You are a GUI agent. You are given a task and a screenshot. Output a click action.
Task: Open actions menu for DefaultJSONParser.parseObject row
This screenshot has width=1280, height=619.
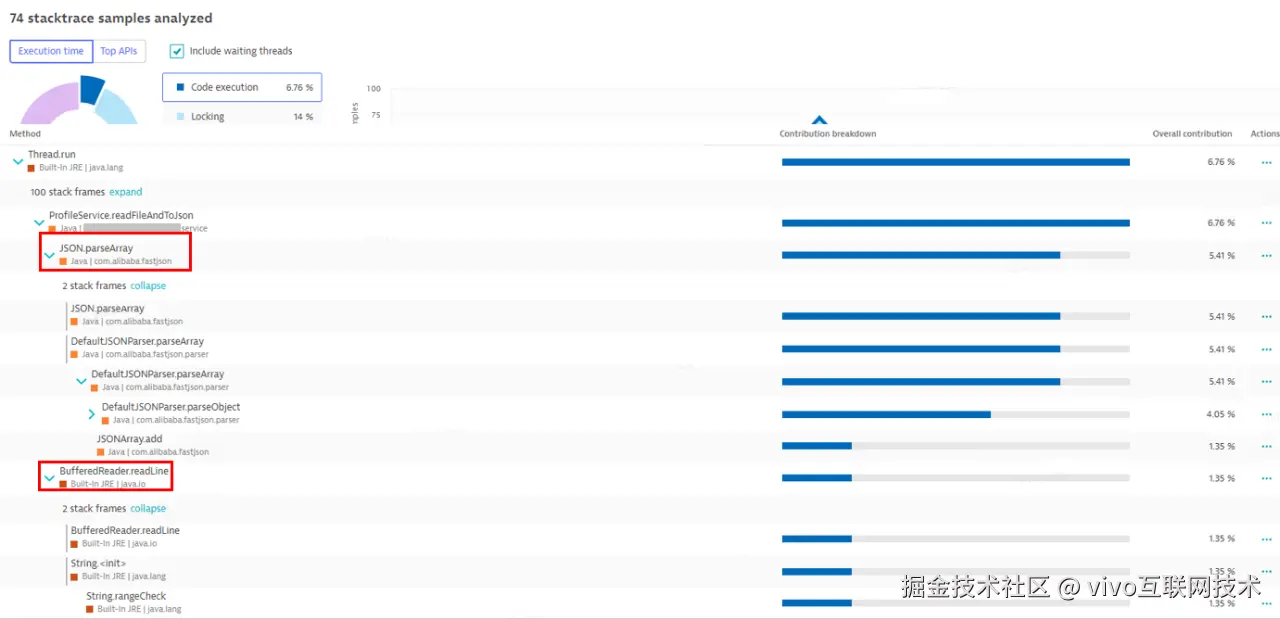pyautogui.click(x=1266, y=414)
